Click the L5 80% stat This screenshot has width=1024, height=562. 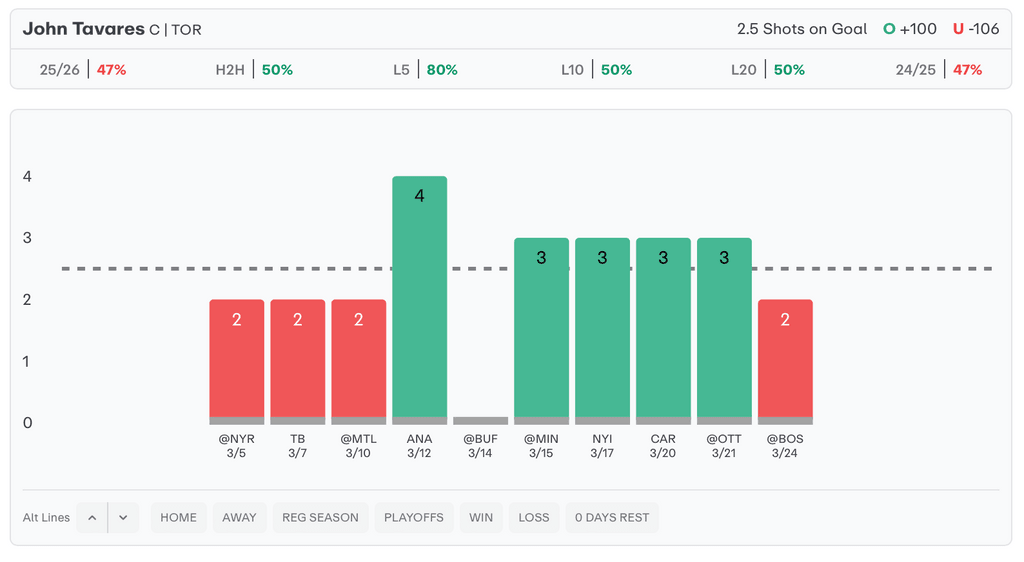coord(425,70)
